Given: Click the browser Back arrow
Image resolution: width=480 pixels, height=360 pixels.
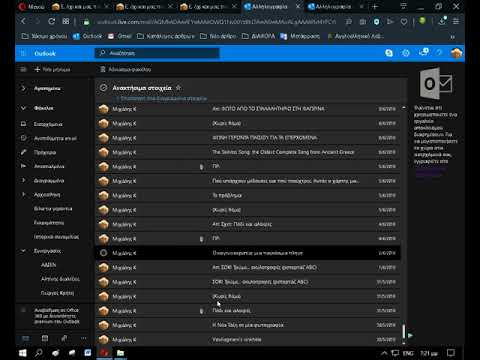Looking at the screenshot, I should pos(23,21).
